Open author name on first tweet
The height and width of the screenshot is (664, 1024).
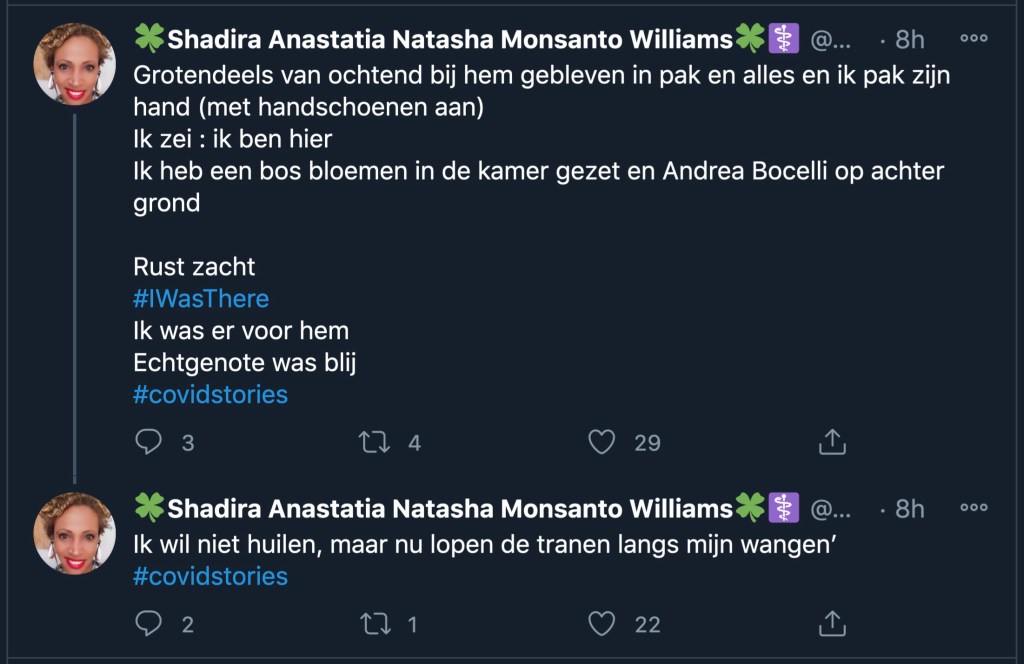[450, 40]
